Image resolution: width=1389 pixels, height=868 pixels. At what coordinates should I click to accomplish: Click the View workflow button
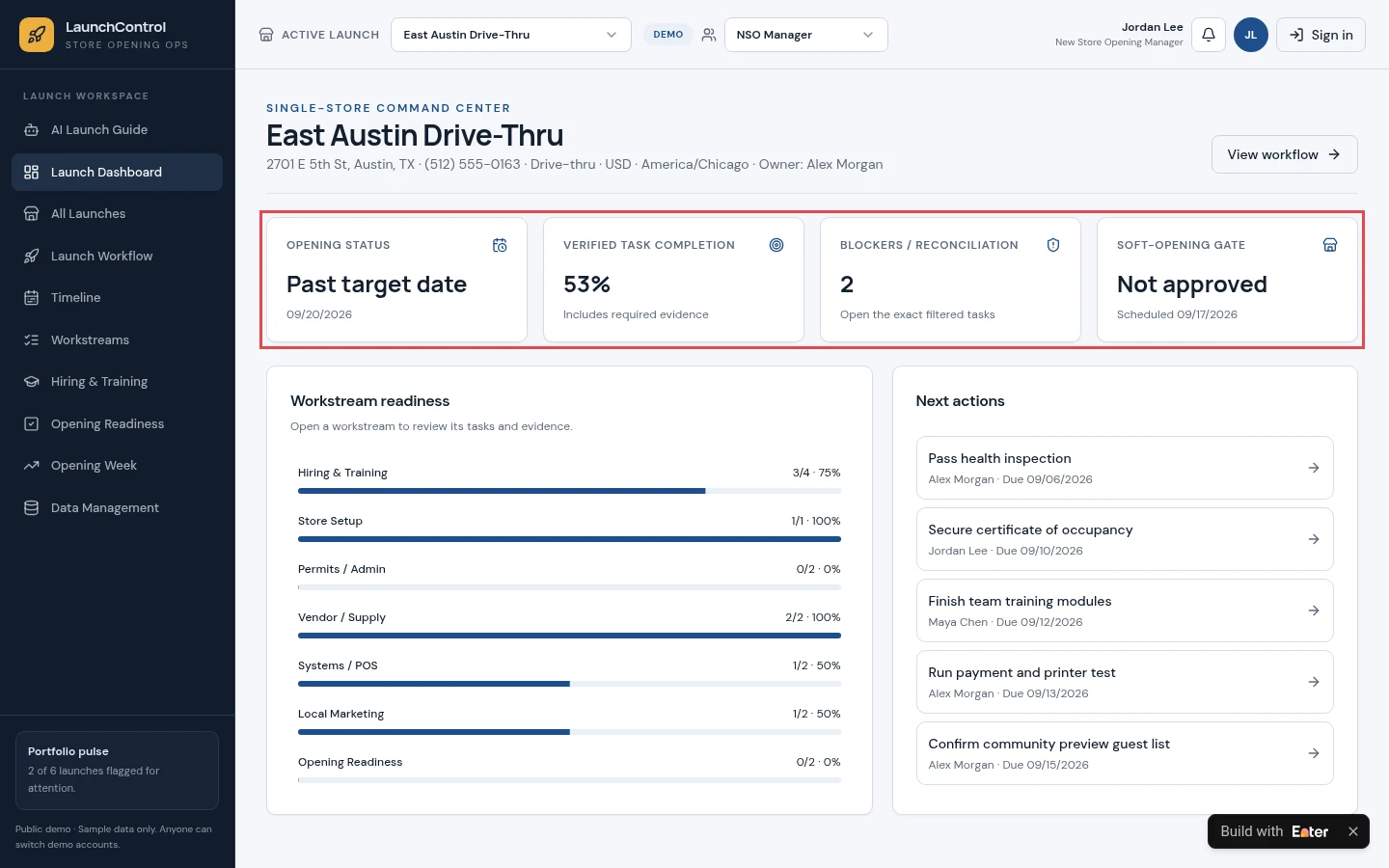click(x=1284, y=154)
